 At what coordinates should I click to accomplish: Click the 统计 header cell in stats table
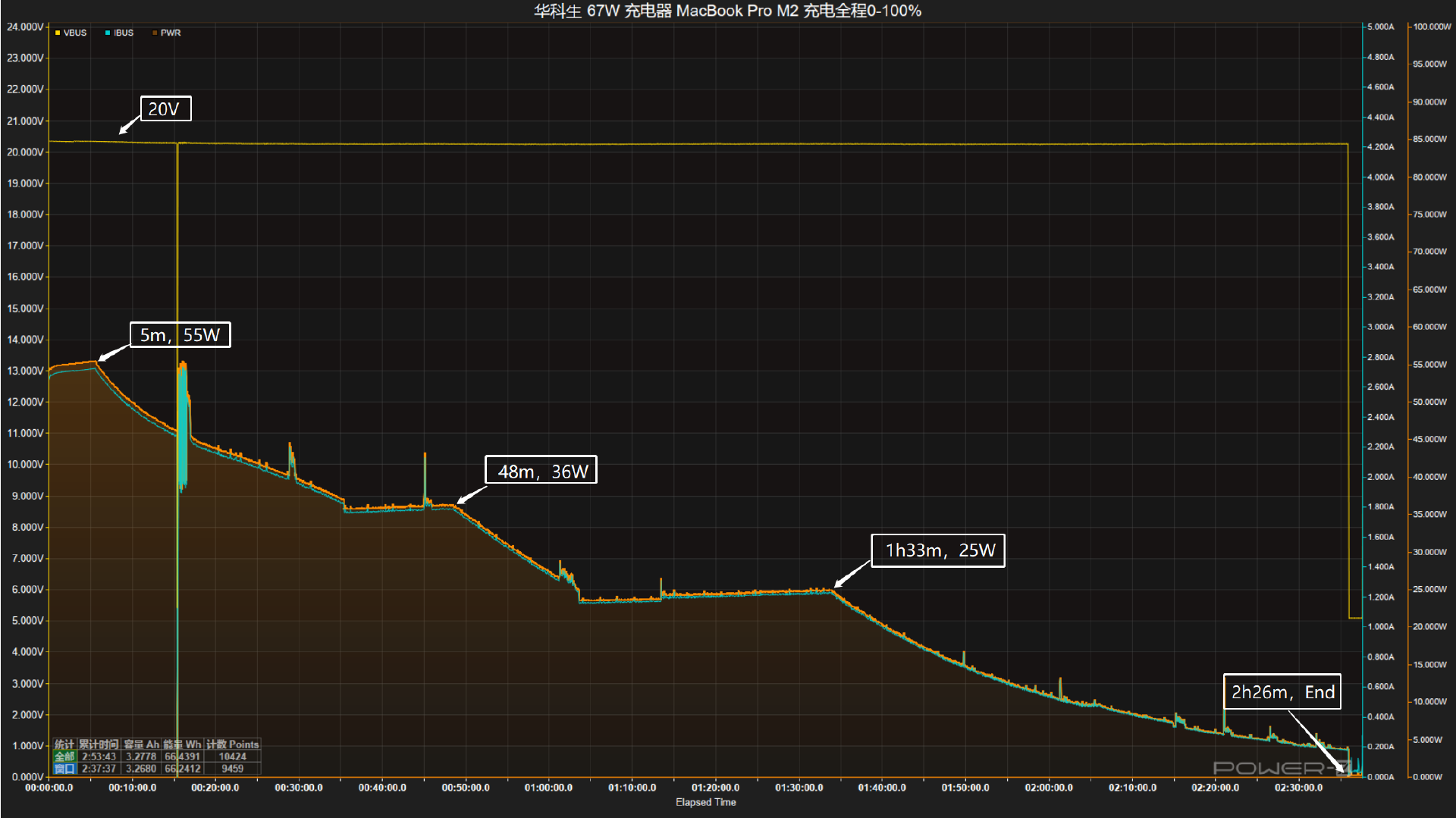tap(64, 744)
